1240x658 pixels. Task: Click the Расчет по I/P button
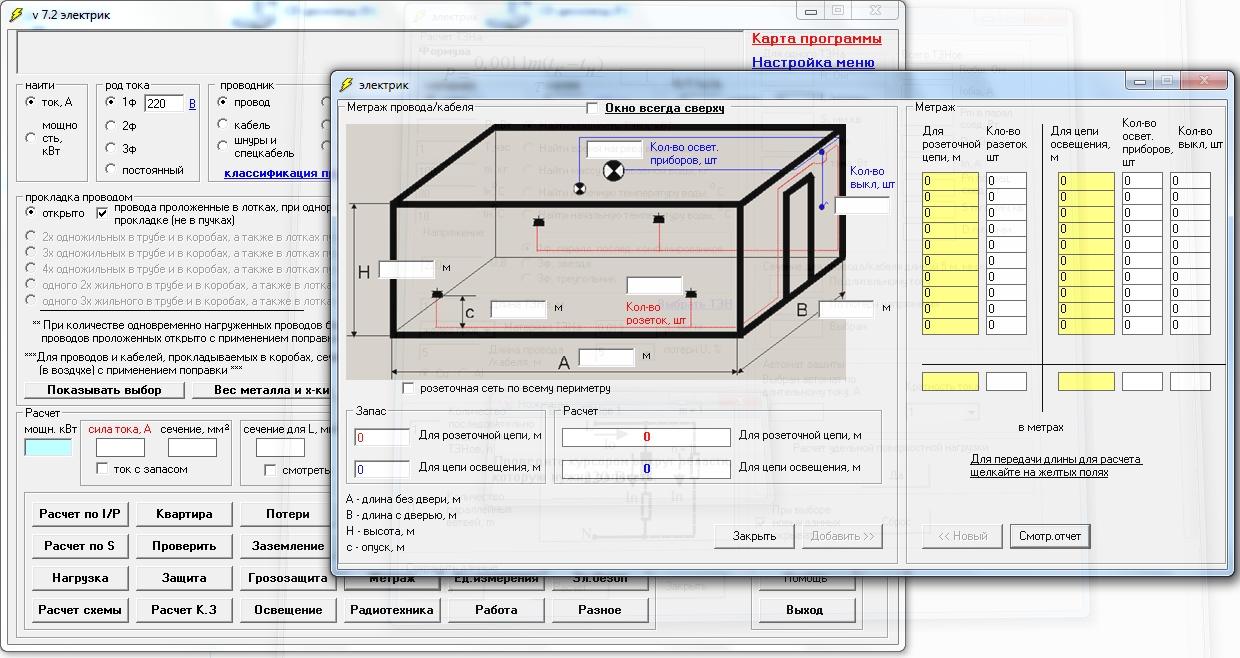pyautogui.click(x=79, y=514)
